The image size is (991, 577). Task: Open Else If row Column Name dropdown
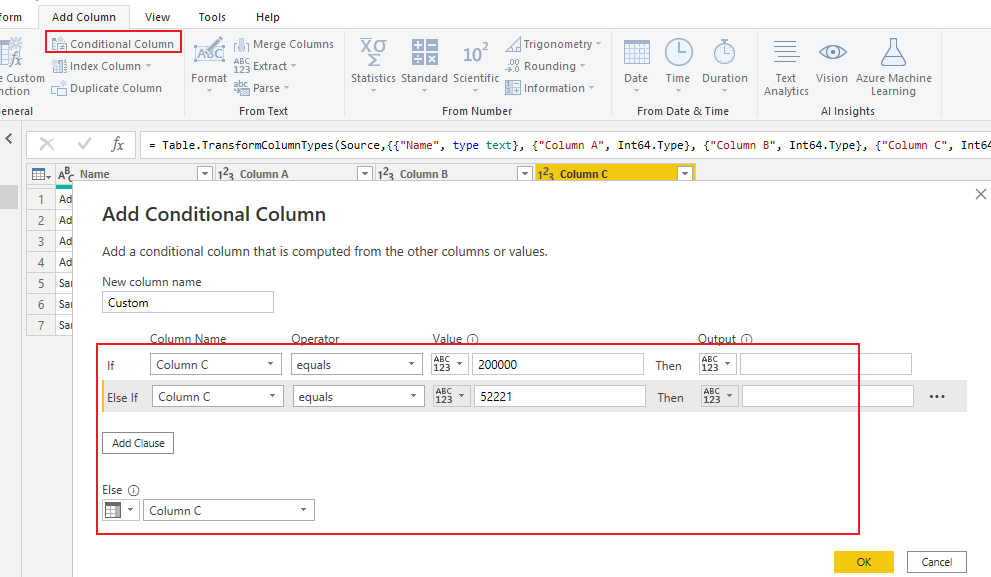point(217,397)
